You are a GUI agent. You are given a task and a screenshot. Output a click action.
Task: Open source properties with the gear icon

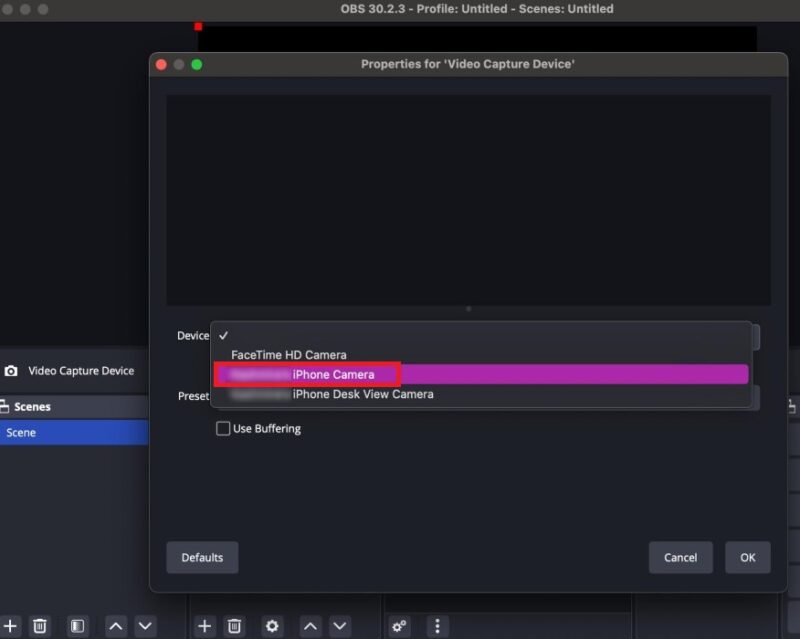pos(272,625)
